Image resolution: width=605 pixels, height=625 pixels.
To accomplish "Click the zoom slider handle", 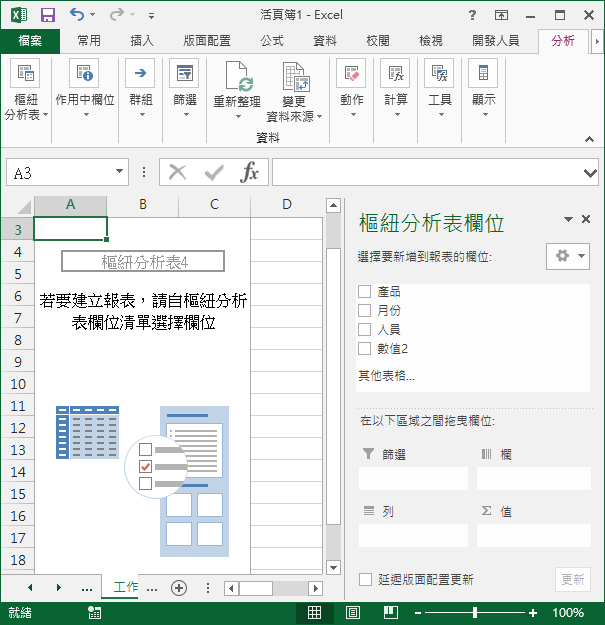I will coord(475,613).
